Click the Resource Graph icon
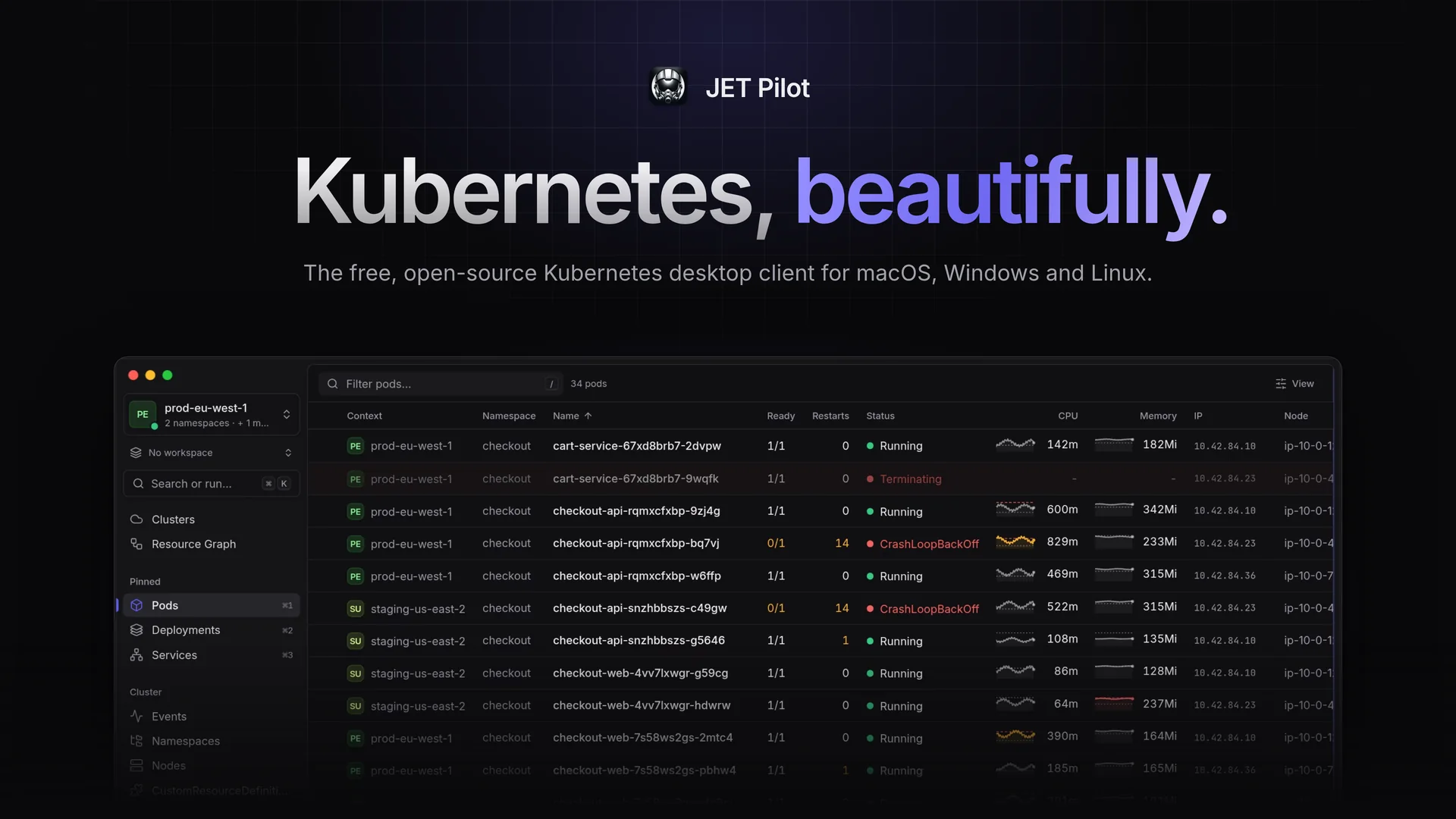1456x819 pixels. click(x=136, y=544)
